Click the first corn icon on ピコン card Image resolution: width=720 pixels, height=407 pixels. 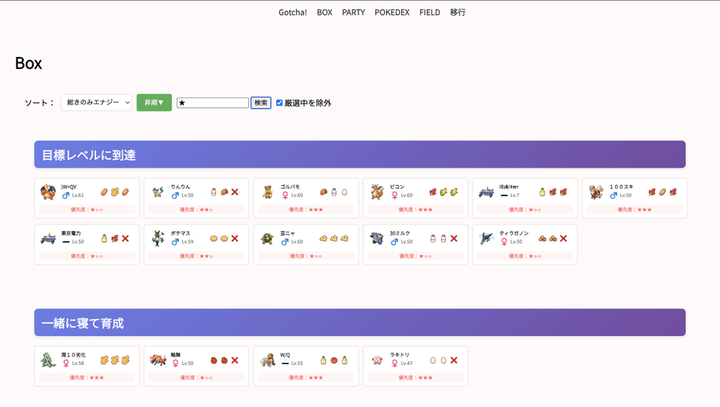[443, 192]
